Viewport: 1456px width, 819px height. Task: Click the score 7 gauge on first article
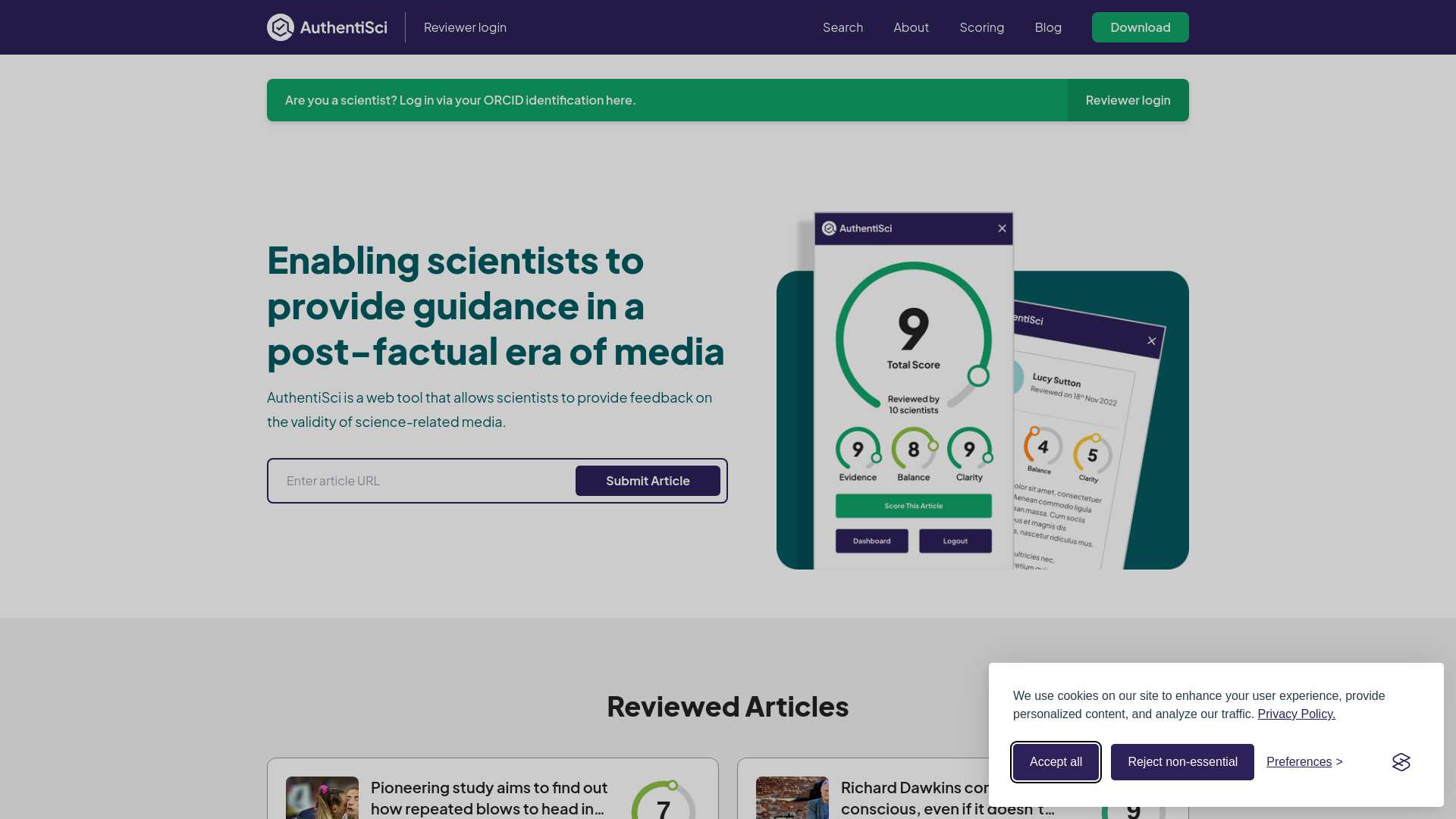click(664, 801)
